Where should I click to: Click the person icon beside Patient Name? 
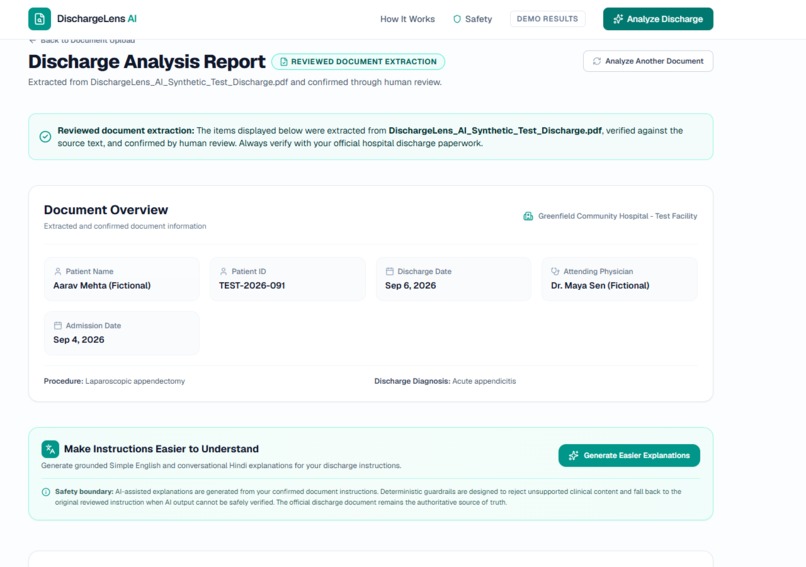[x=58, y=271]
